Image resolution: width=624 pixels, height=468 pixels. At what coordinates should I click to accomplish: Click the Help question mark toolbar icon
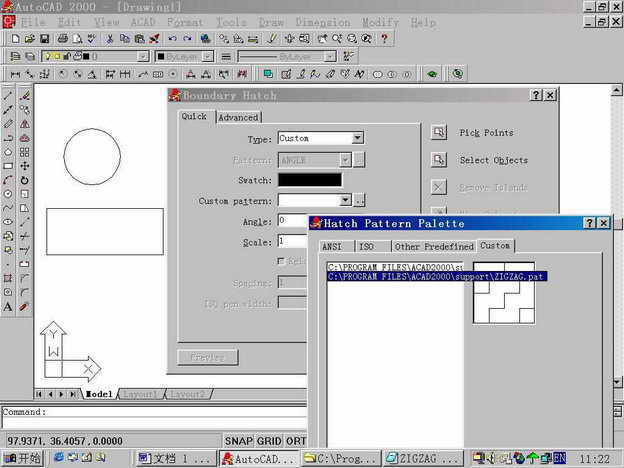point(384,39)
